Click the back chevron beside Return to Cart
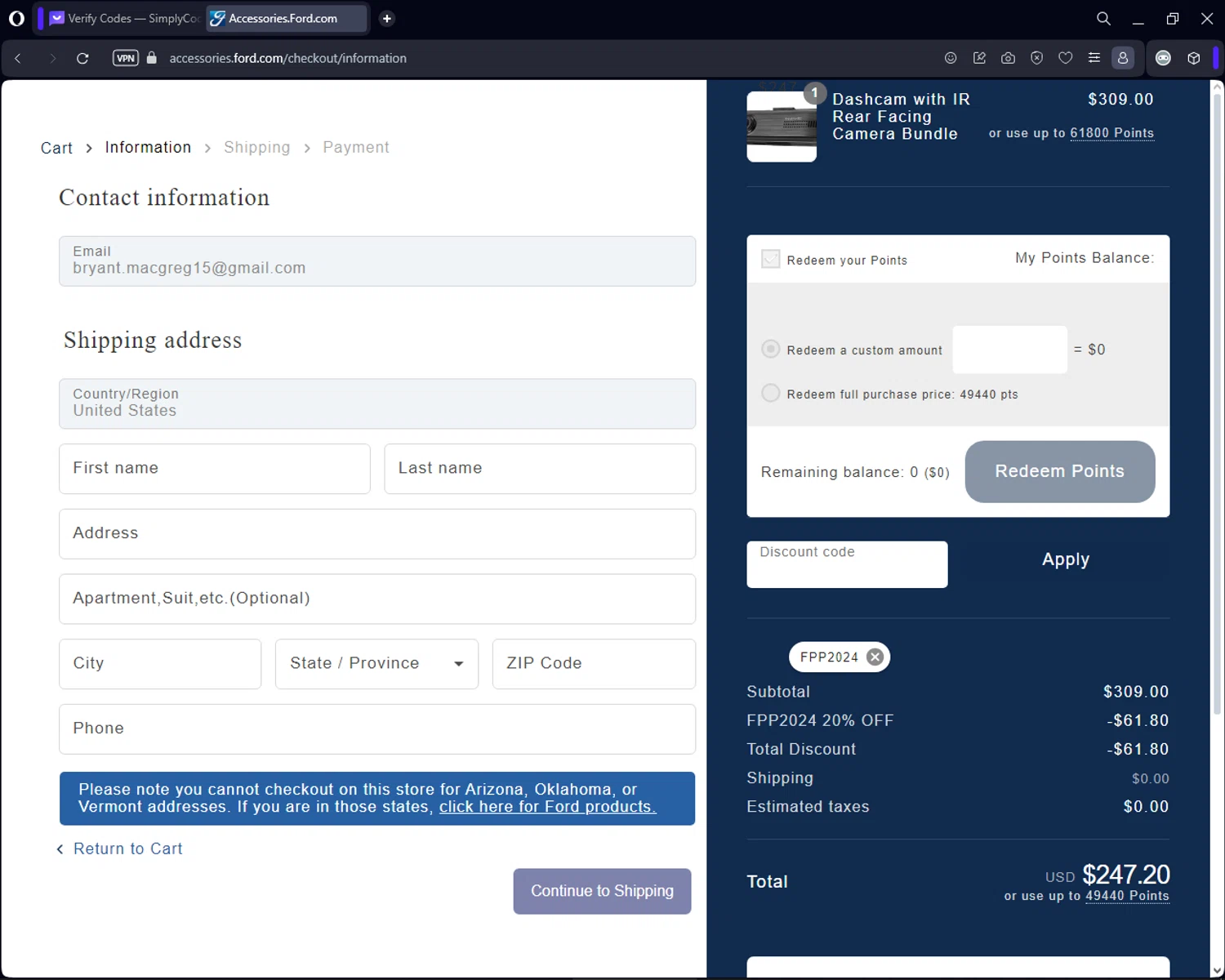This screenshot has height=980, width=1225. pos(60,849)
